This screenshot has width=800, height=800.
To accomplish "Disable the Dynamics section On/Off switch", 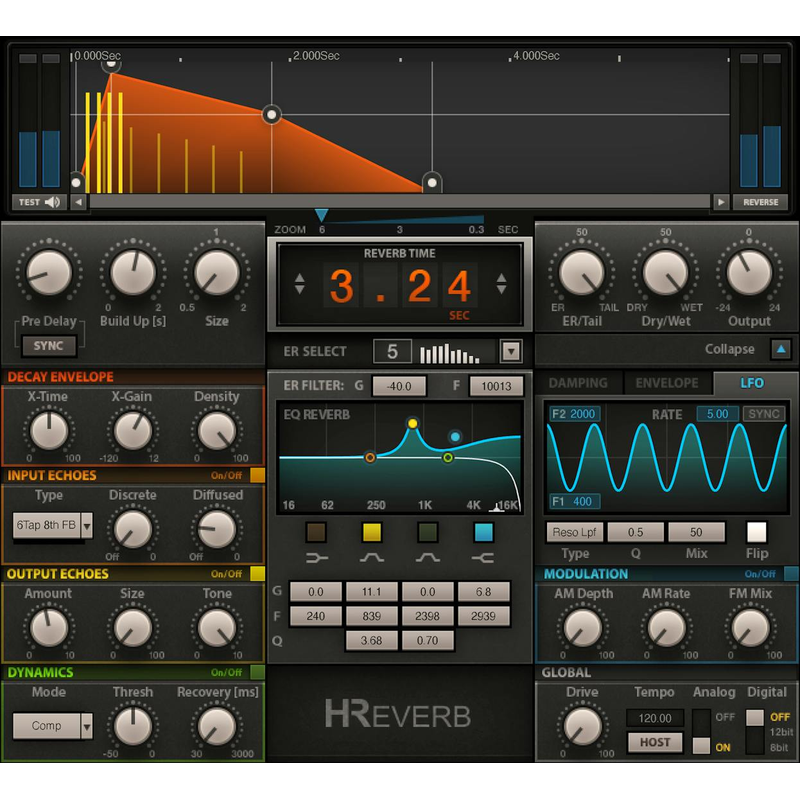I will coord(257,672).
